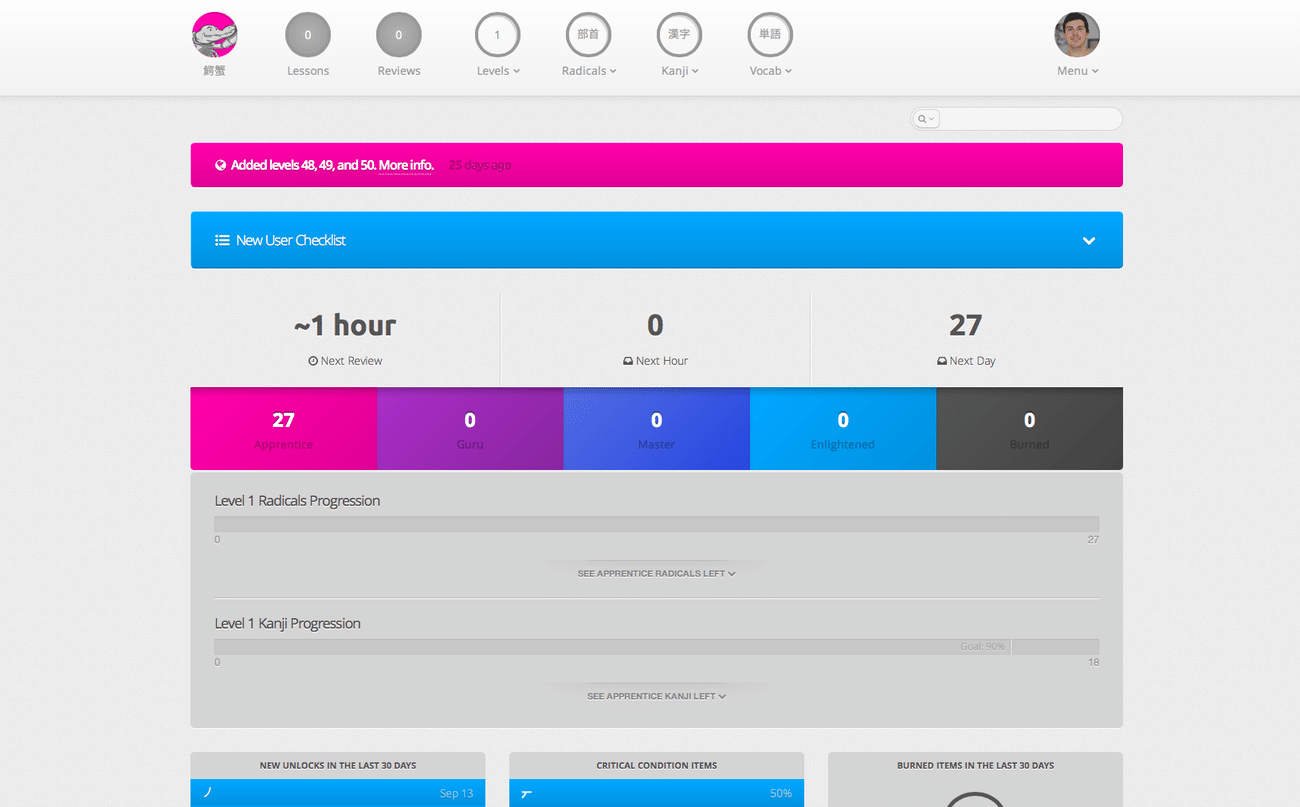Expand 'See Apprentice Radicals Left'
1300x807 pixels.
[657, 573]
